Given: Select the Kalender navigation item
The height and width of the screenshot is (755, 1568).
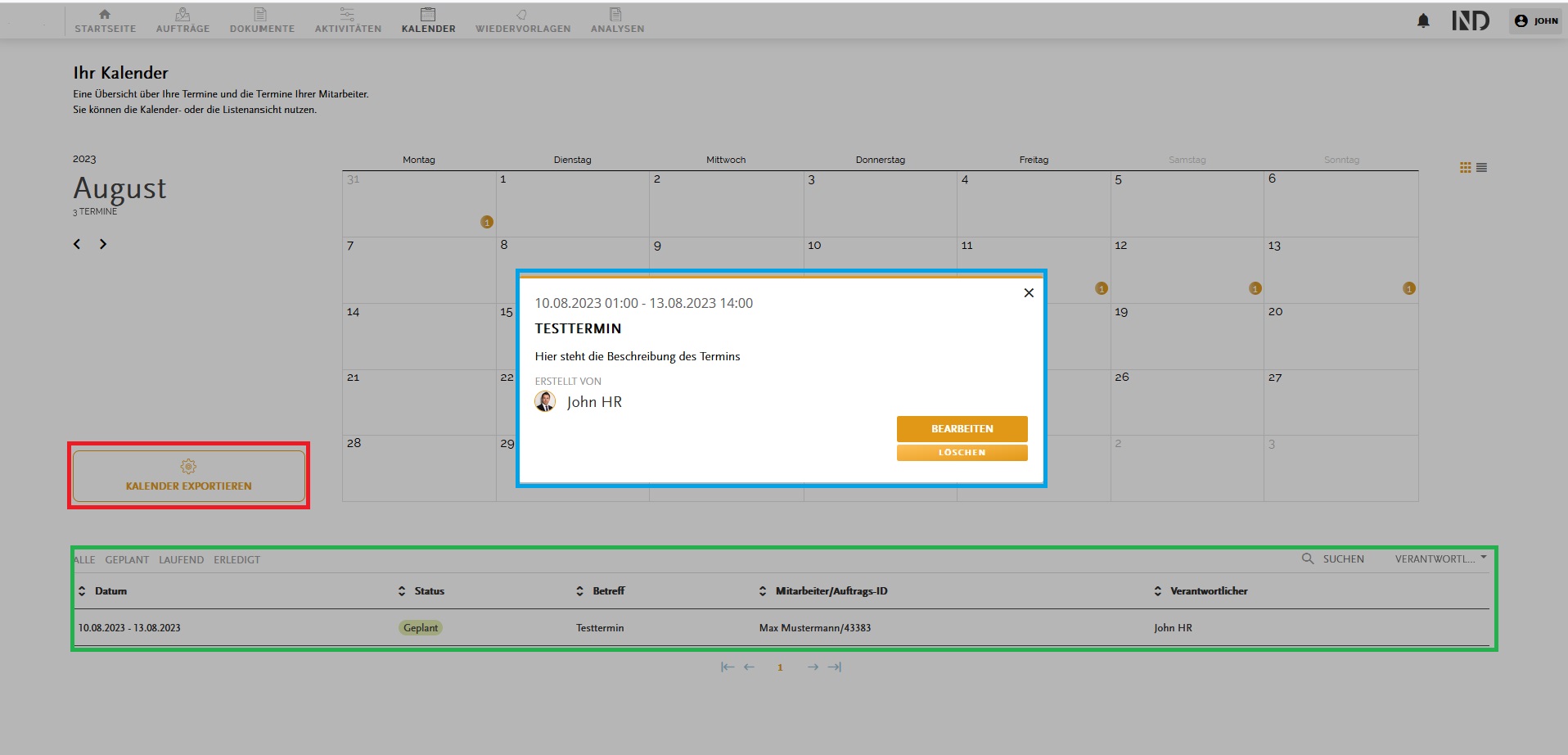Looking at the screenshot, I should pos(428,20).
